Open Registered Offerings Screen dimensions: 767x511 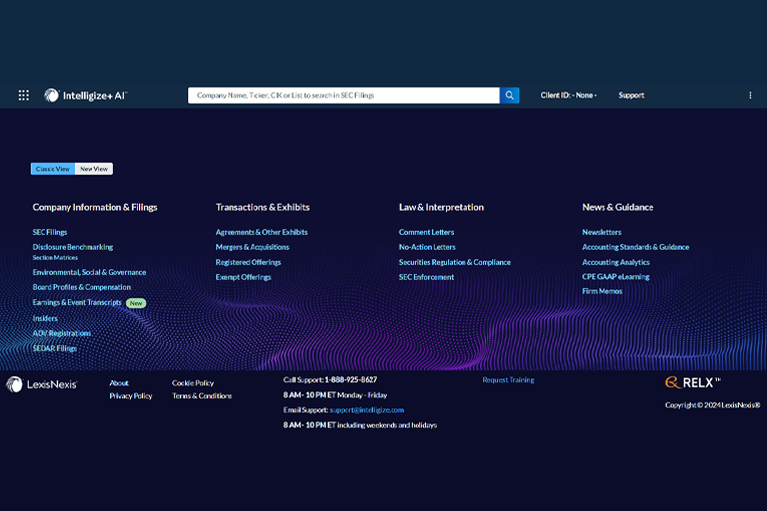click(x=248, y=262)
